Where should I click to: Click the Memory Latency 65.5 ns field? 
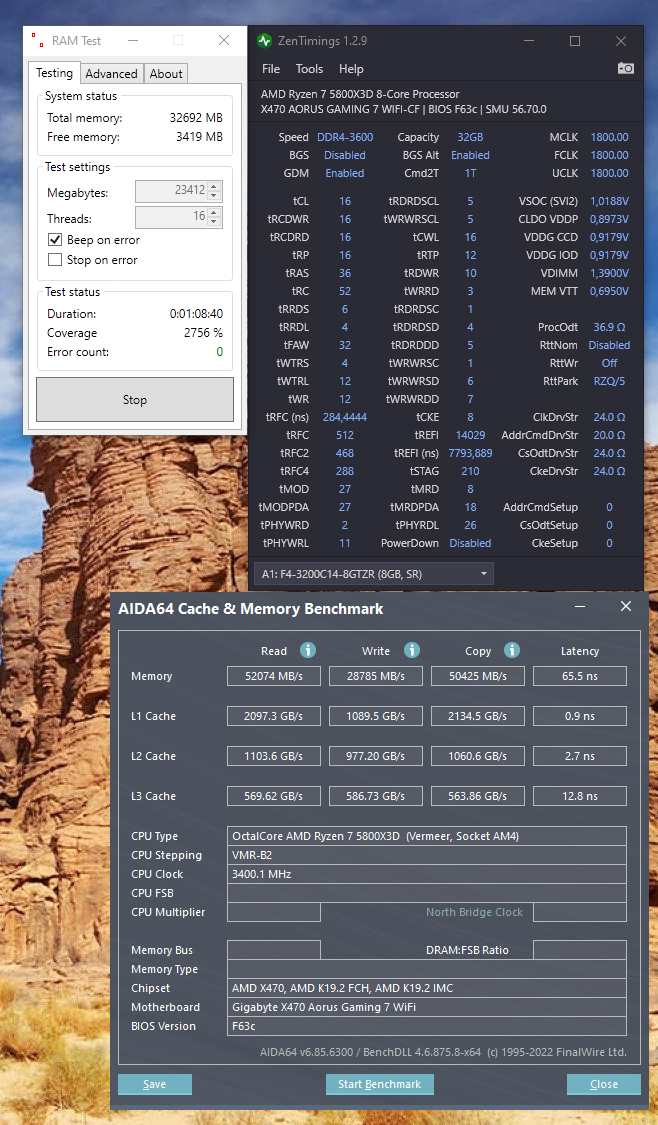[580, 676]
